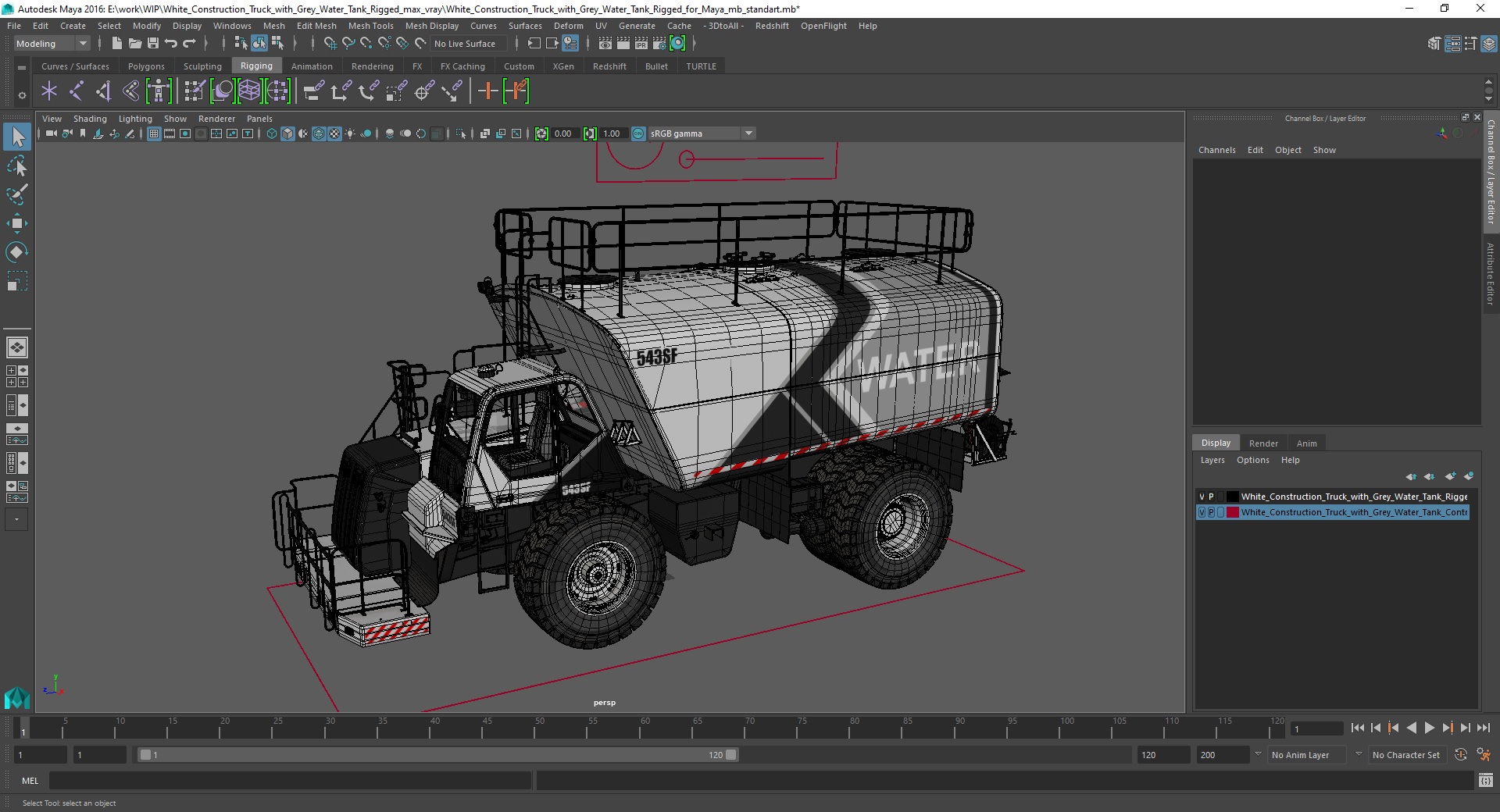The height and width of the screenshot is (812, 1500).
Task: Open the Anim layer tab
Action: [x=1306, y=443]
